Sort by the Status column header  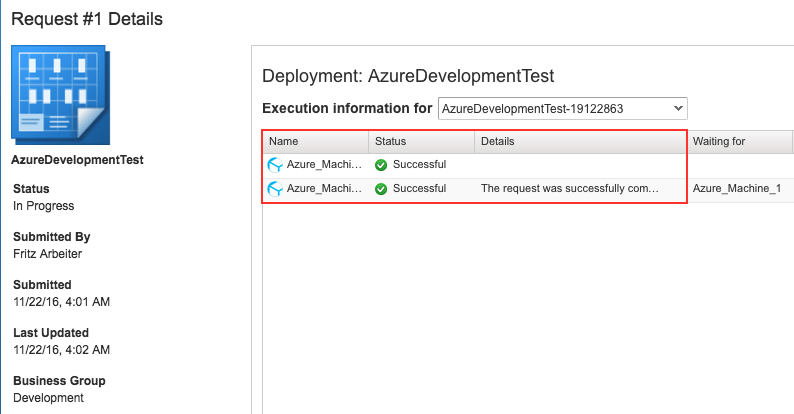(x=421, y=142)
